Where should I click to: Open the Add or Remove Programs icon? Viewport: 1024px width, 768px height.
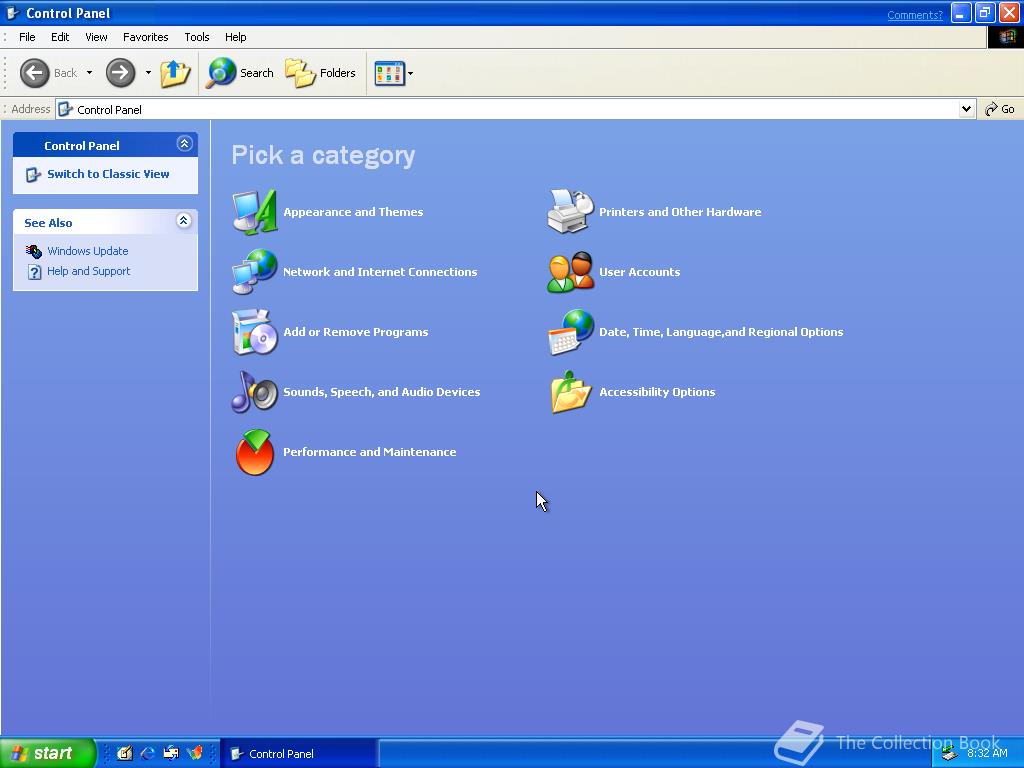click(255, 332)
